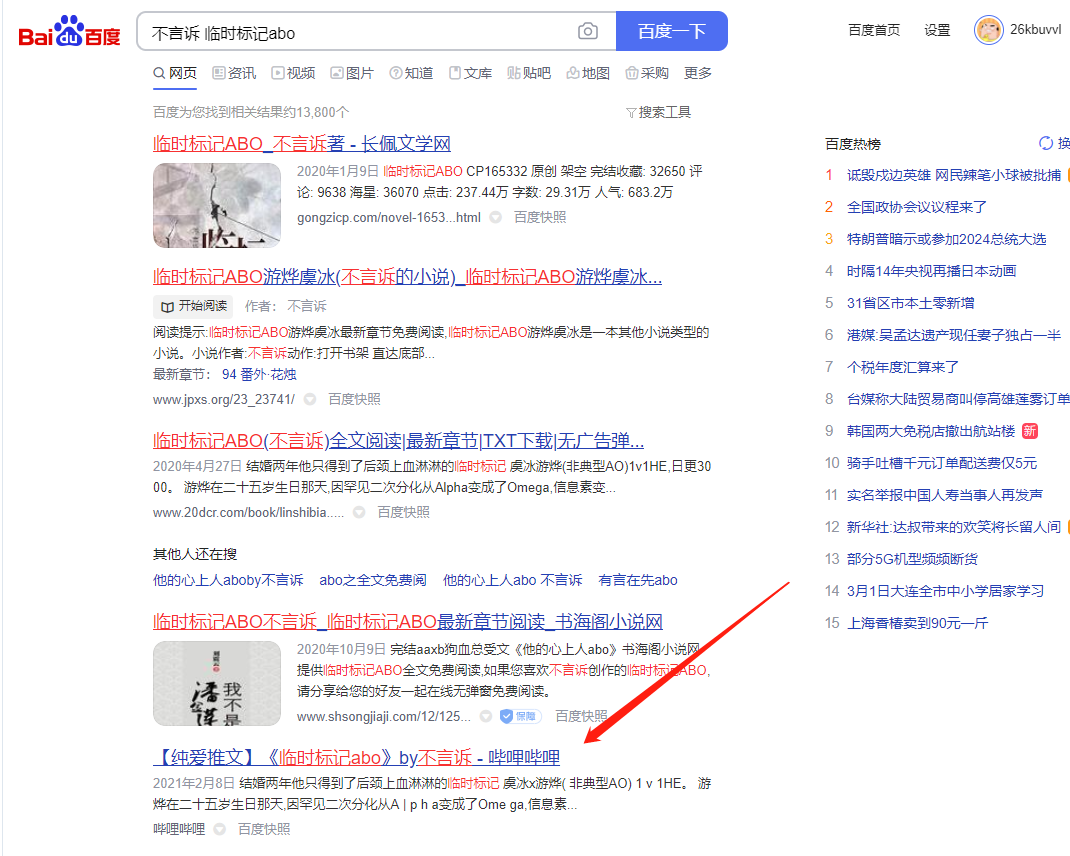Open hot topic 实名举报中国人寿当事人再发声

point(945,495)
